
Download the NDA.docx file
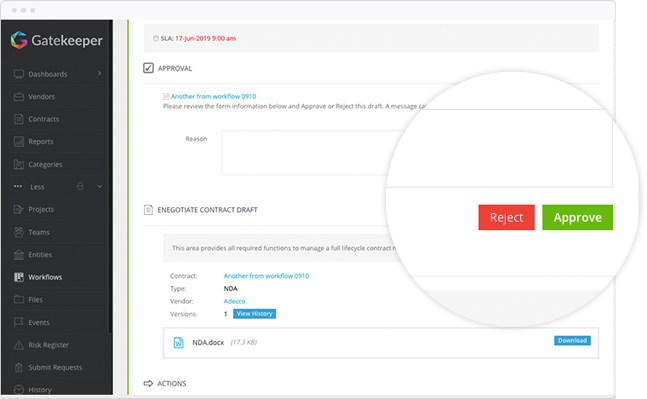572,340
